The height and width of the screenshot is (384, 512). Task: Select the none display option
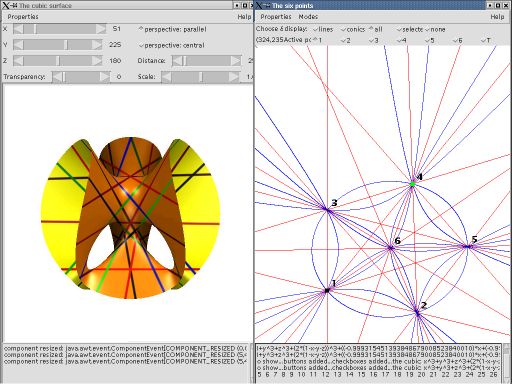[x=435, y=30]
